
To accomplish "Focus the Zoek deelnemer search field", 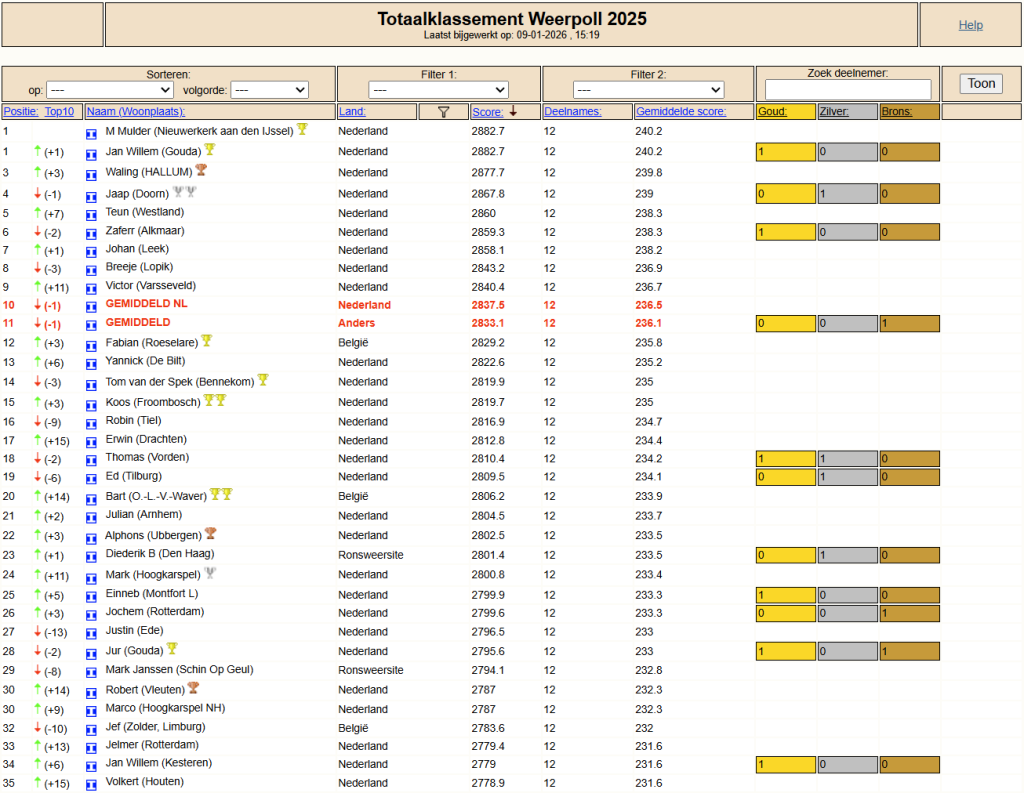I will [848, 89].
